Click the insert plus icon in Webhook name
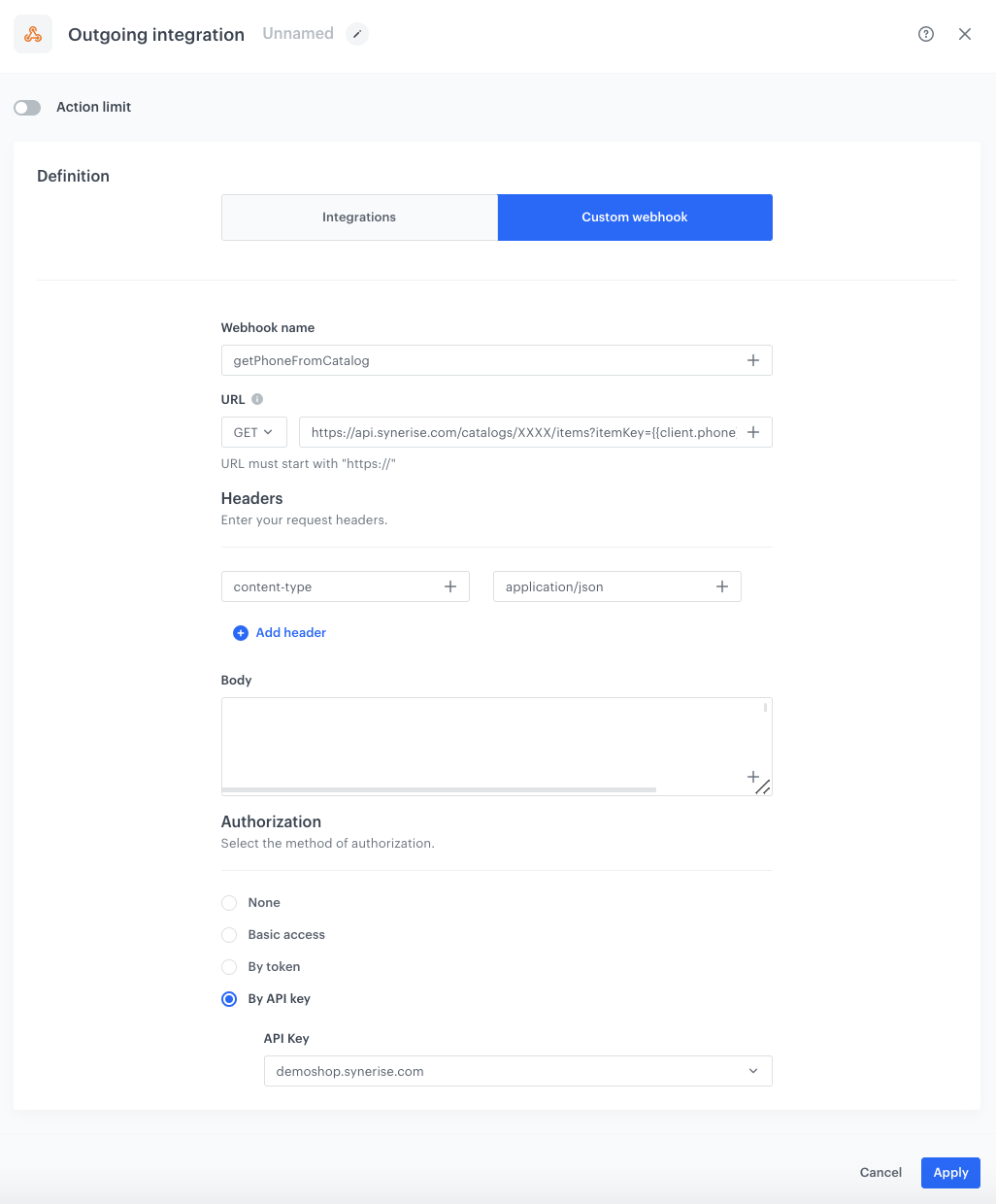 pyautogui.click(x=753, y=360)
